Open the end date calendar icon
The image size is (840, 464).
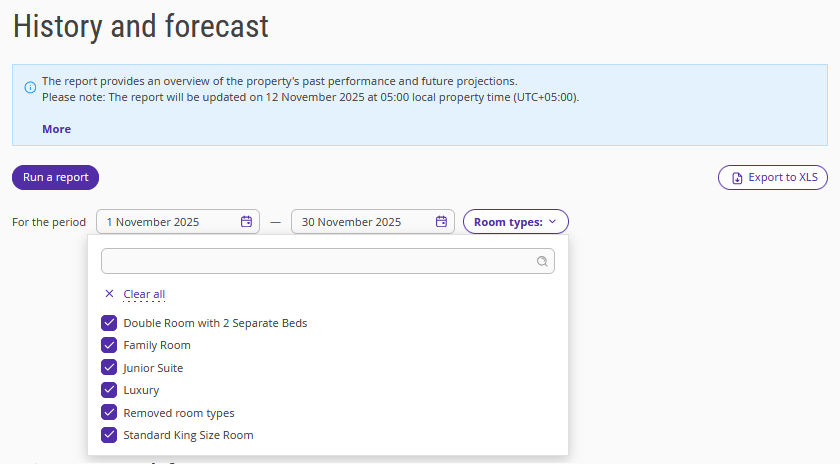click(x=441, y=222)
